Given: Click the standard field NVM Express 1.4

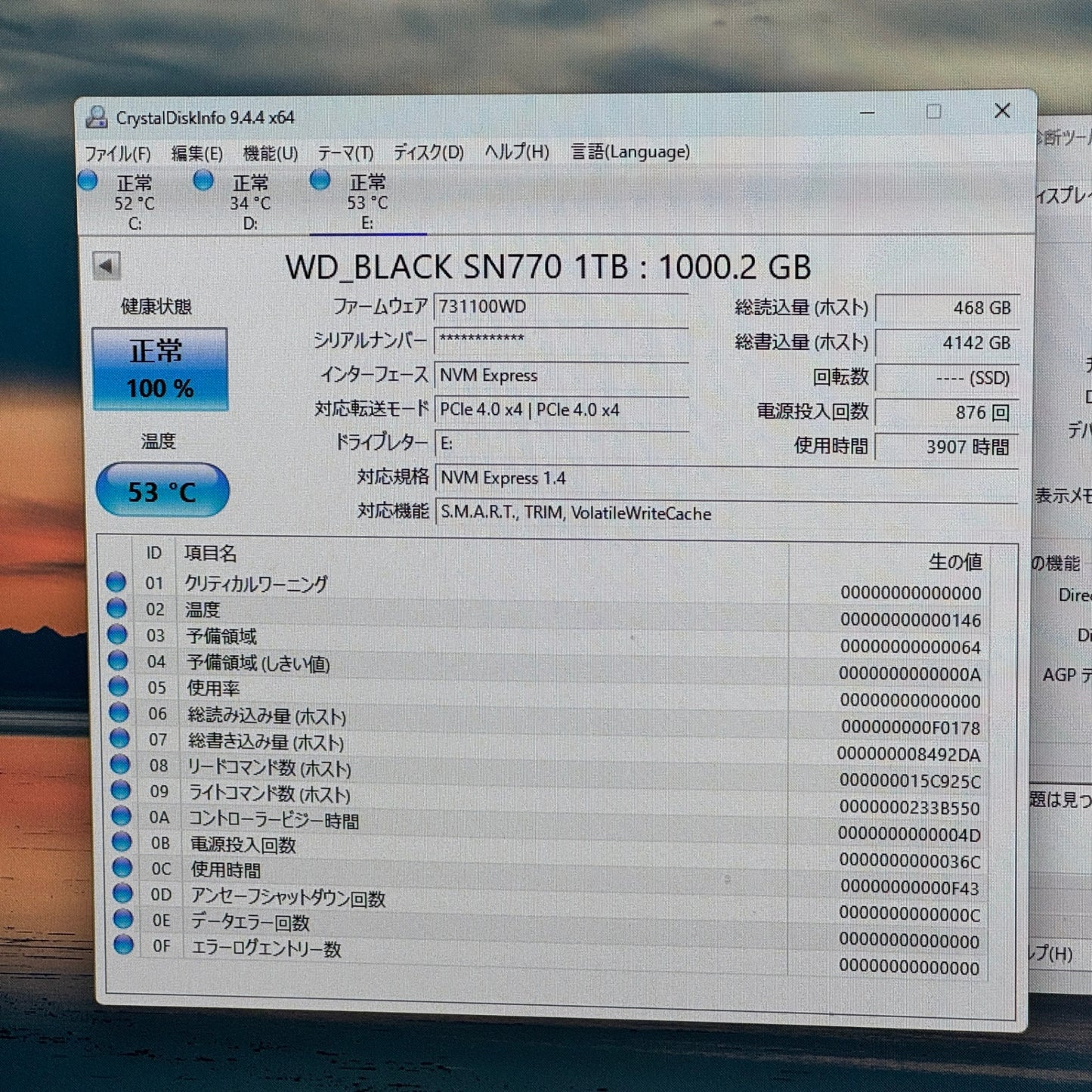Looking at the screenshot, I should [x=726, y=478].
